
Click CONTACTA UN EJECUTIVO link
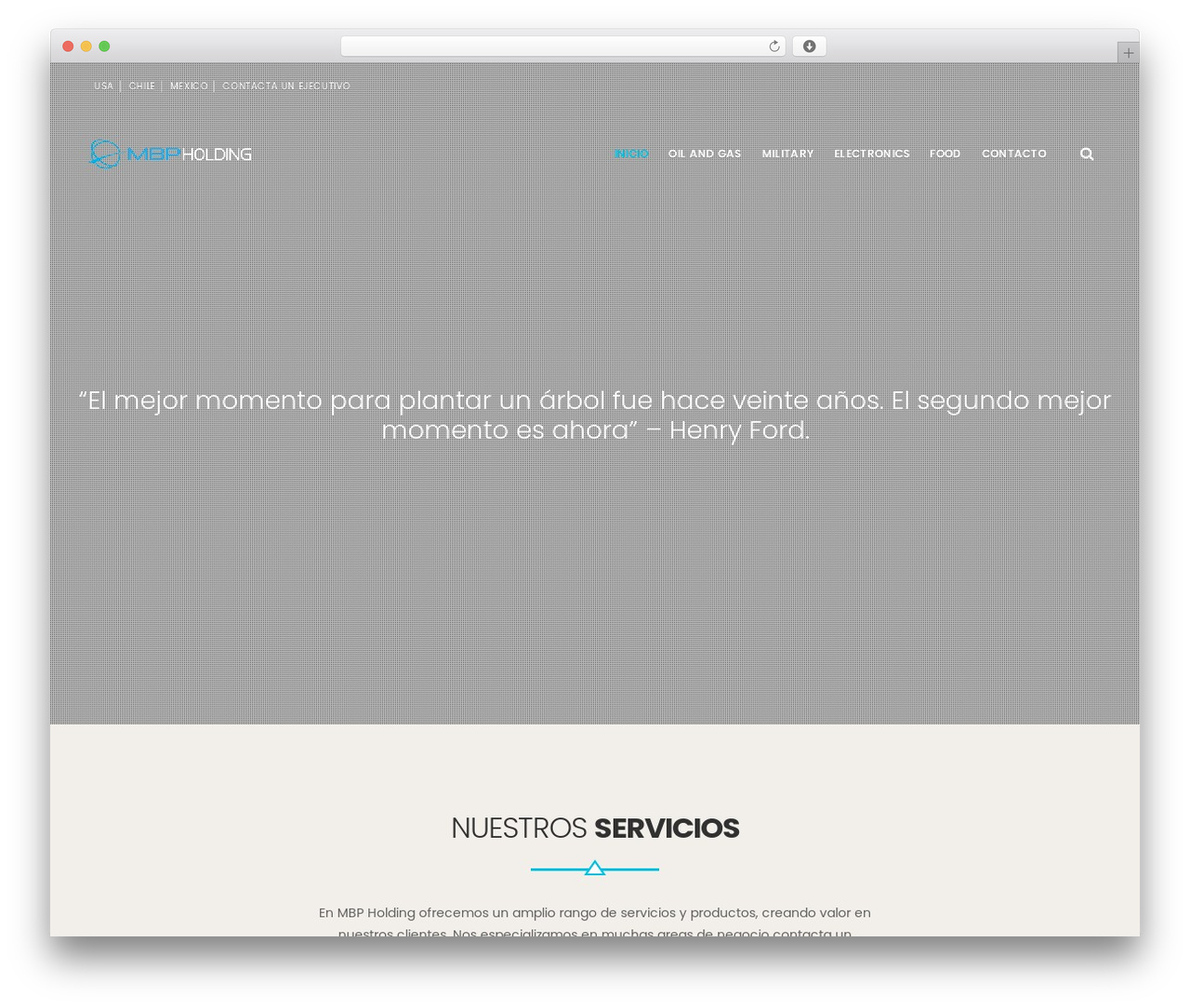point(286,86)
